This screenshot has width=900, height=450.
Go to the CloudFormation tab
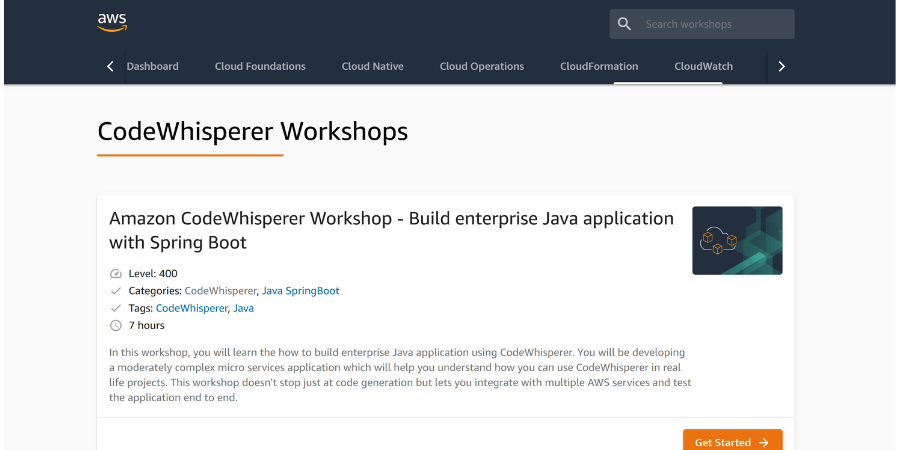click(x=599, y=67)
